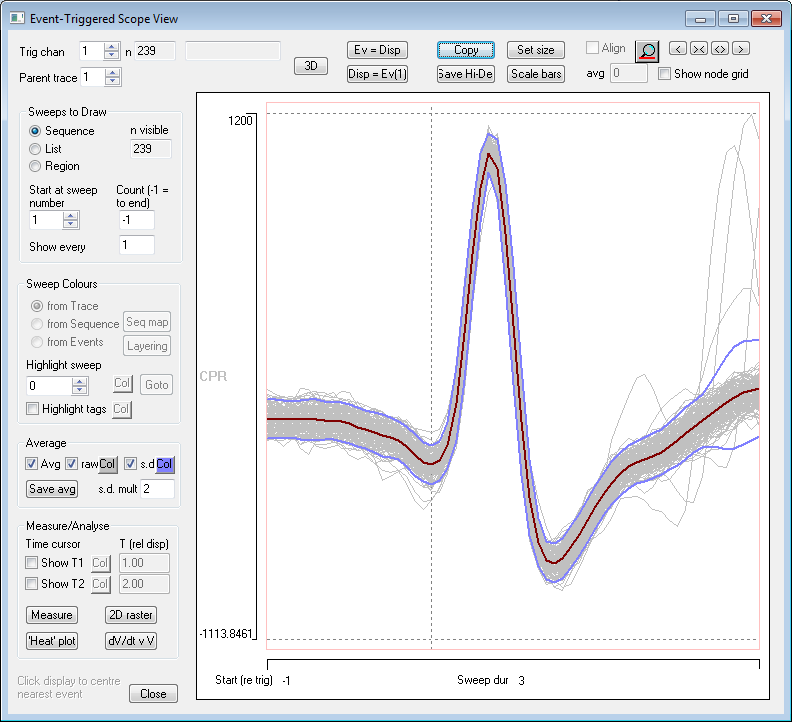Decrease the Start at sweep number spinner

(70, 225)
